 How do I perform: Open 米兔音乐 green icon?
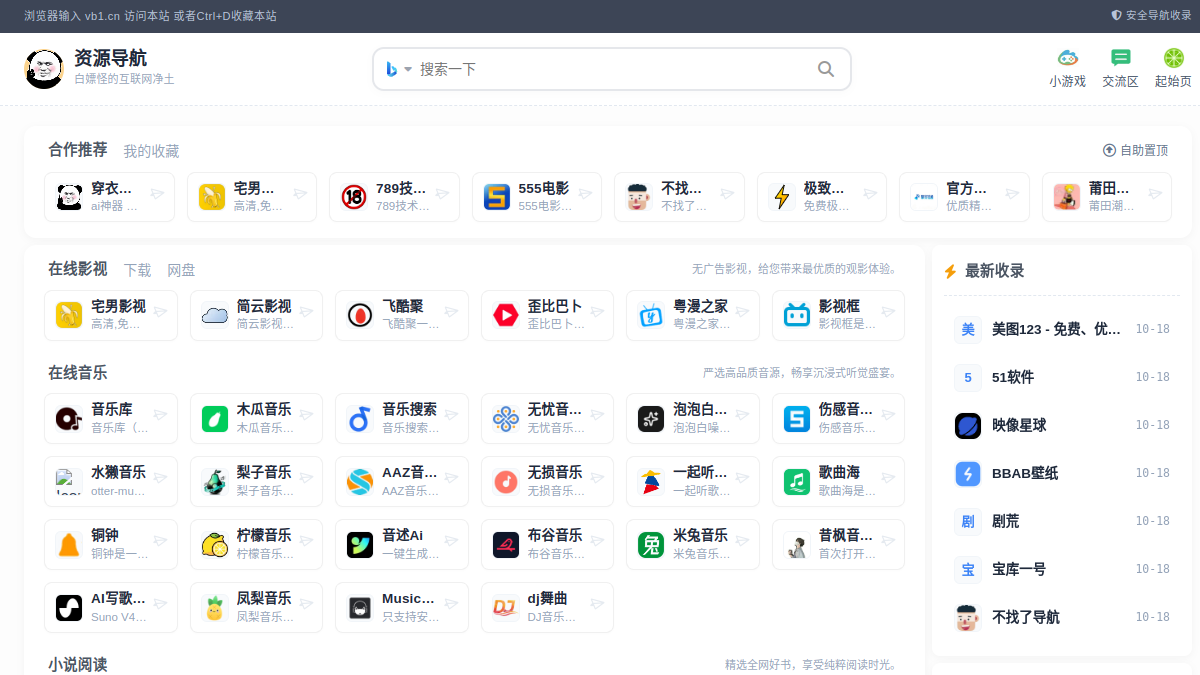pyautogui.click(x=651, y=544)
